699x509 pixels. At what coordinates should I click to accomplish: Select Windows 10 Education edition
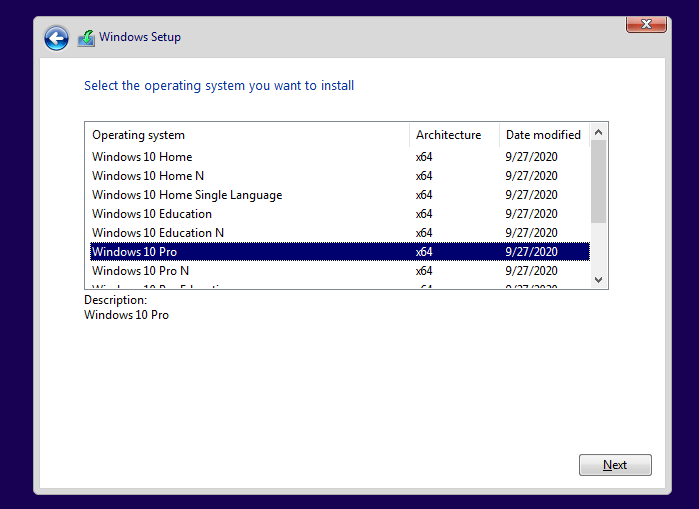[x=340, y=214]
